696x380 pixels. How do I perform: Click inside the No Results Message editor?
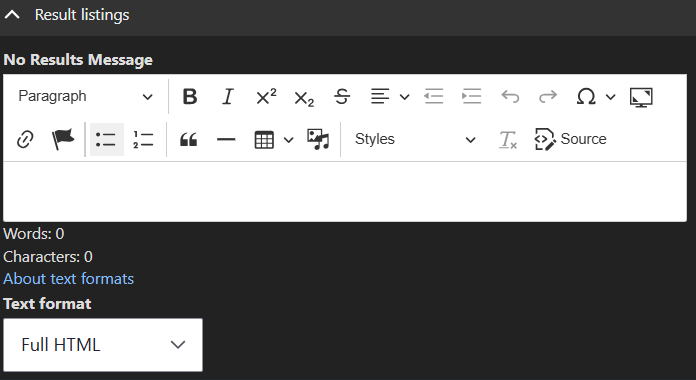click(x=345, y=192)
